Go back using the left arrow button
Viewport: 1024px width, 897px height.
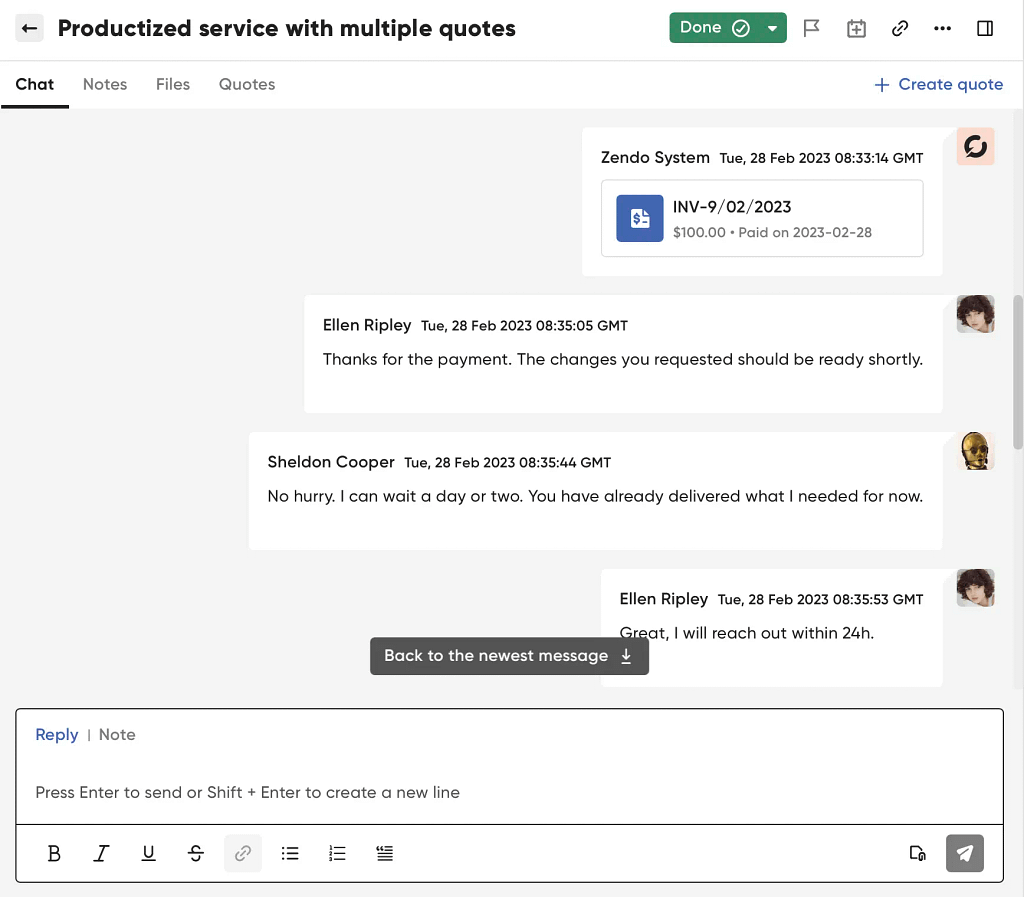pos(29,28)
